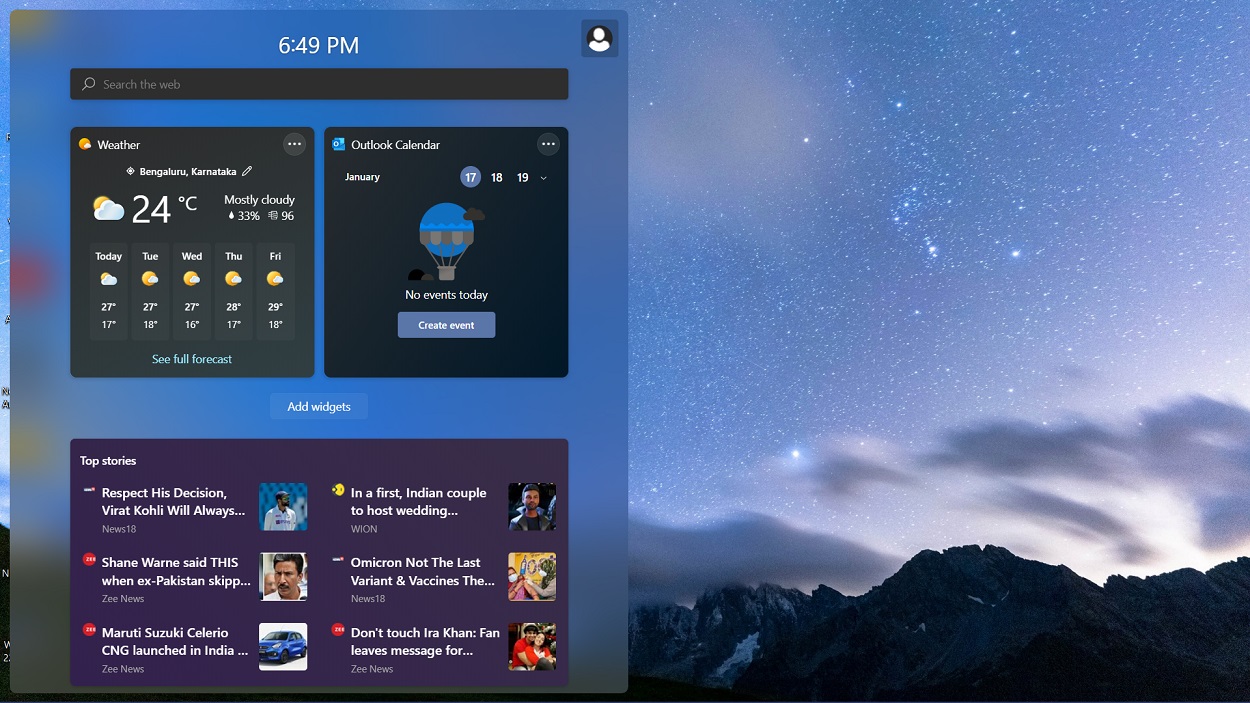Click the large Mostly cloudy weather icon

point(107,208)
